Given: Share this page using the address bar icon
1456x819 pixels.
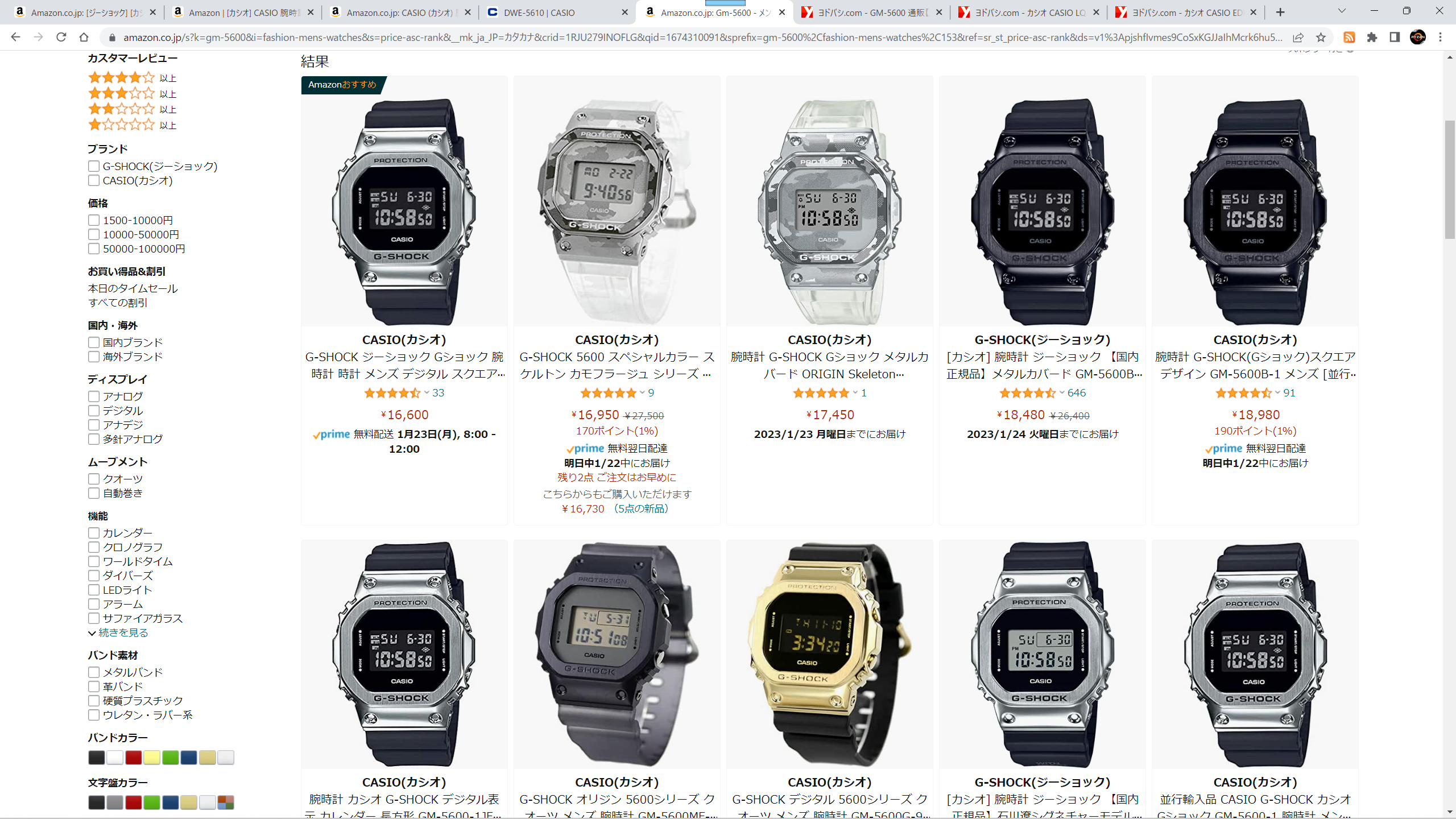Looking at the screenshot, I should [x=1298, y=37].
